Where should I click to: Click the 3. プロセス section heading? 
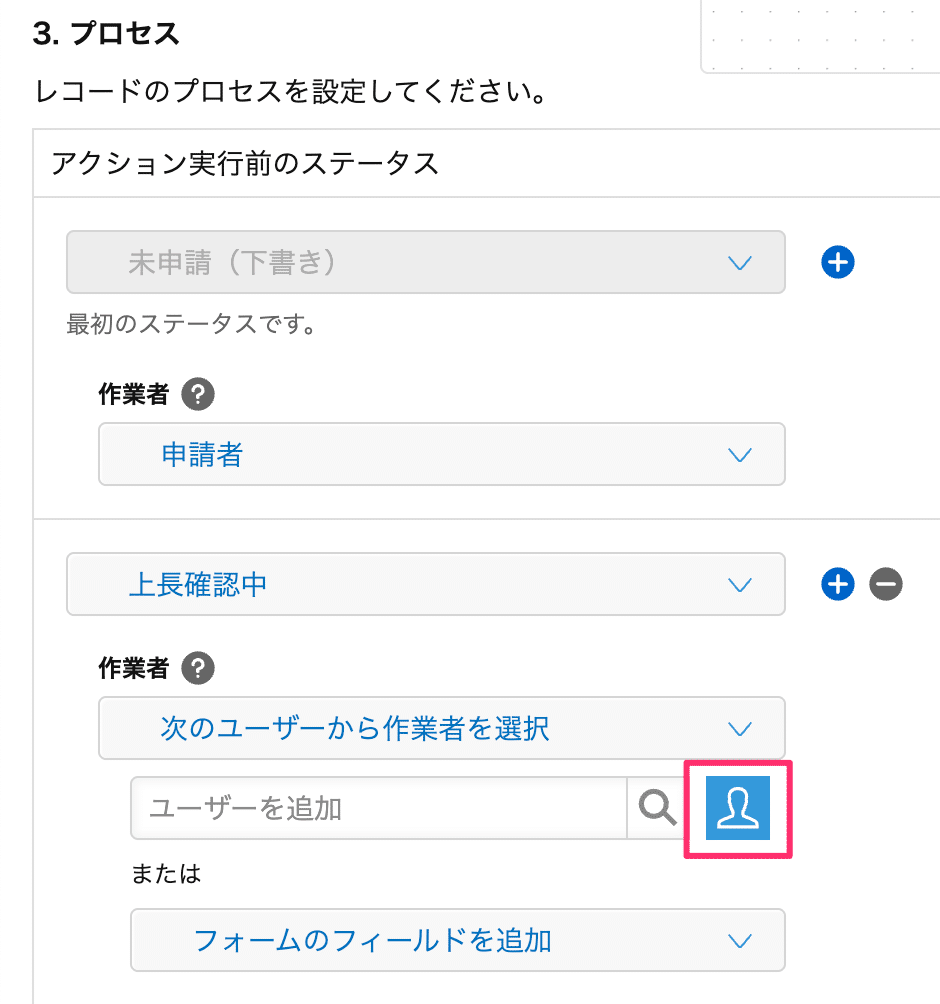(x=106, y=33)
